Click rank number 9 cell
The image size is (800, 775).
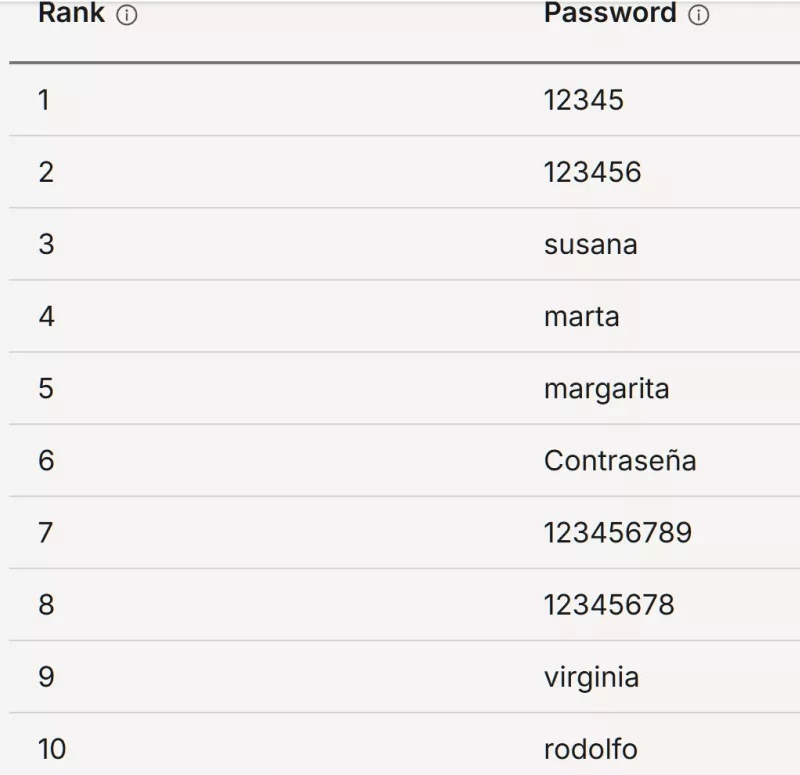point(46,676)
